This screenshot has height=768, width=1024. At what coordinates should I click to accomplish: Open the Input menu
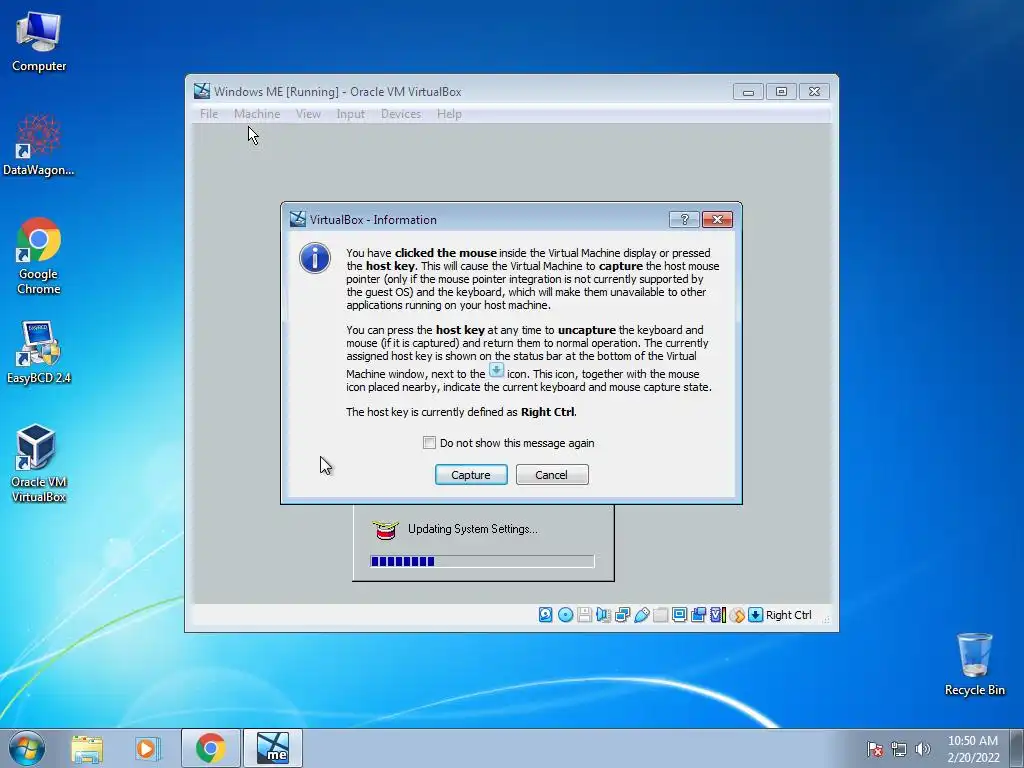pos(350,114)
